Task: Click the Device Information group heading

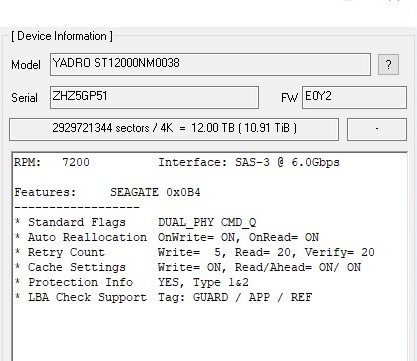Action: coord(62,36)
